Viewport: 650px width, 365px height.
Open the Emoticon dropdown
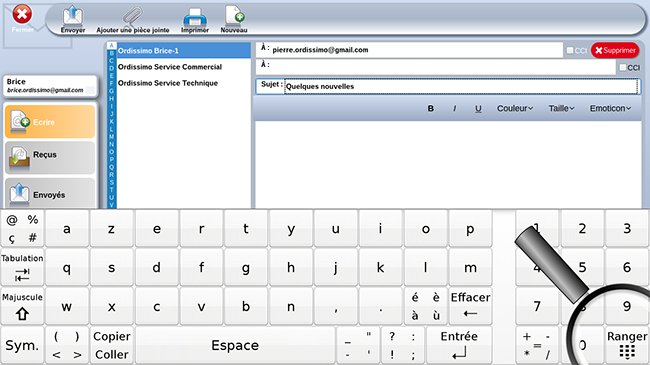(x=610, y=108)
